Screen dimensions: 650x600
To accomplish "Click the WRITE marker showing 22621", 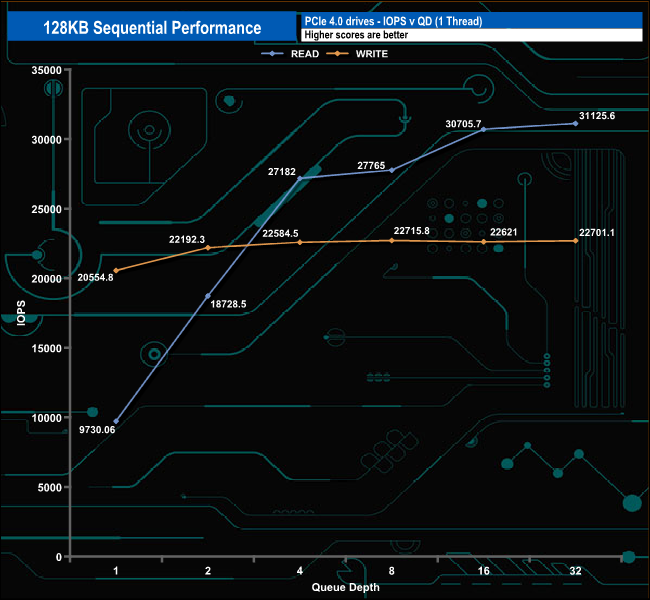I will 484,242.
